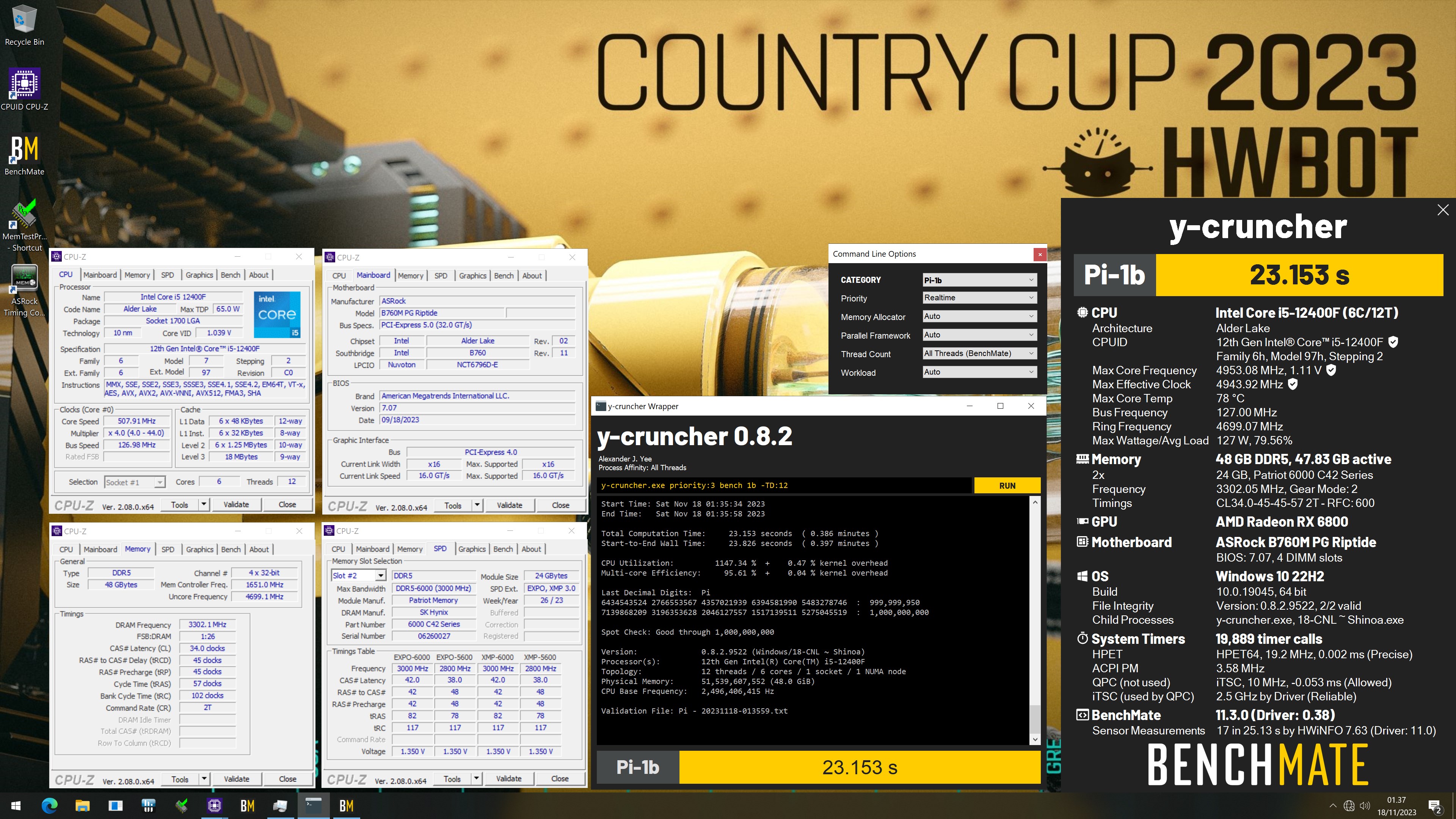Click Tools button in CPU-Z SPD window
The width and height of the screenshot is (1456, 819).
452,778
